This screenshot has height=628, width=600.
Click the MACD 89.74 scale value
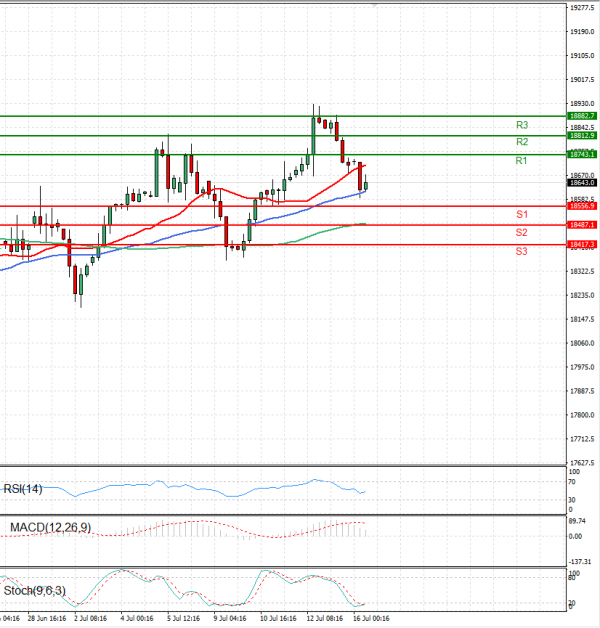click(577, 521)
